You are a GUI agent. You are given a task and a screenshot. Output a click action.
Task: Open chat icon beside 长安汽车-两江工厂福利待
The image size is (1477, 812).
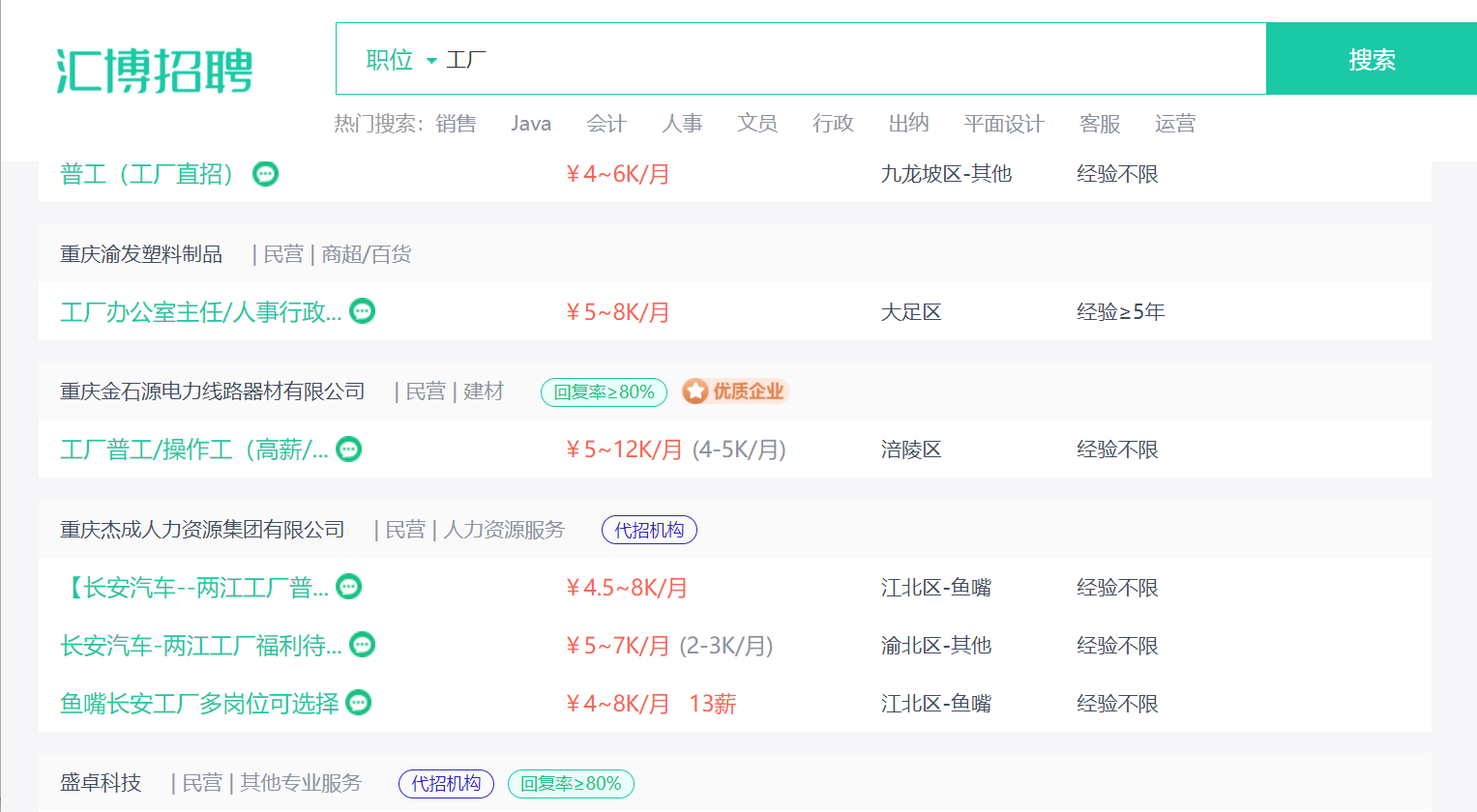click(x=362, y=645)
